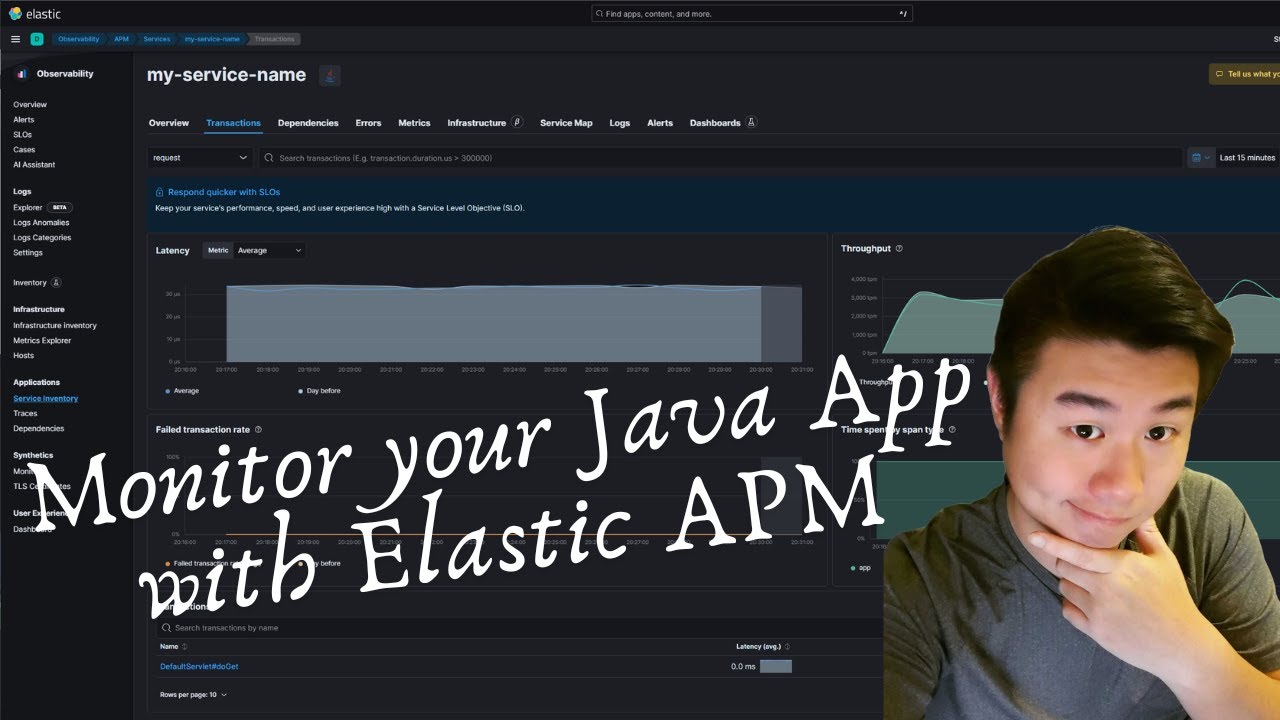1280x720 pixels.
Task: Sort by the Name column arrow icon
Action: [x=184, y=647]
